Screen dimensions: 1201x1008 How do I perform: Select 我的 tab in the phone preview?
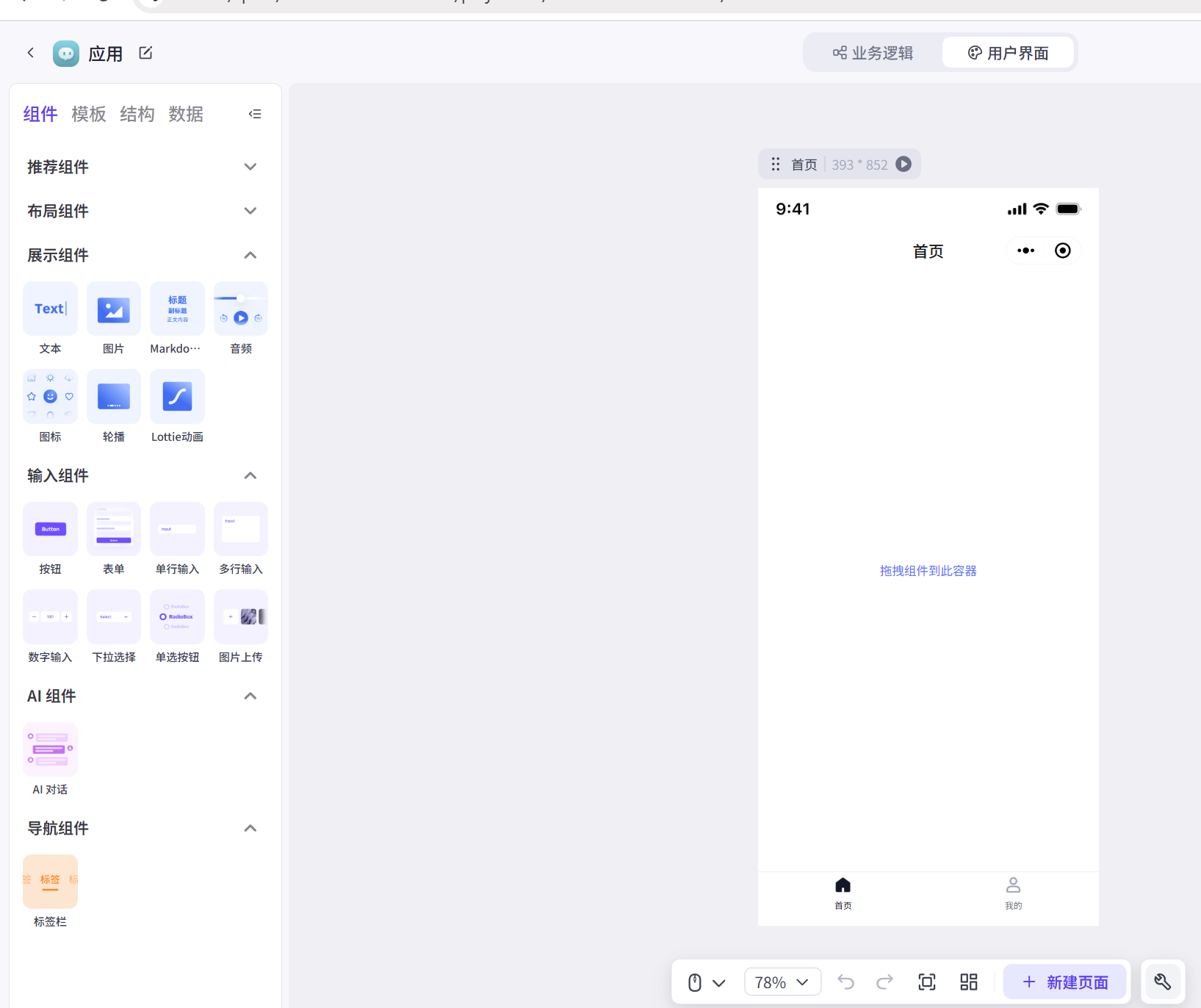tap(1014, 893)
